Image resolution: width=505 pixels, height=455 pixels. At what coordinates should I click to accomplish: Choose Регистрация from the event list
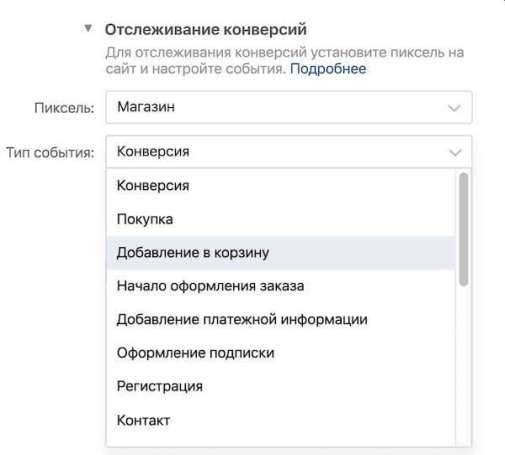pos(281,386)
